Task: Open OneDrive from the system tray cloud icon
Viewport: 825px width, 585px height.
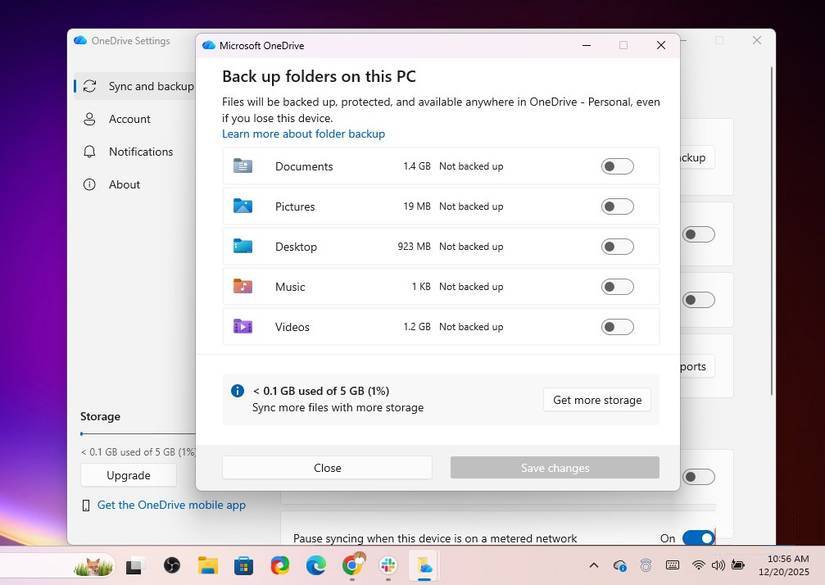Action: [x=619, y=566]
